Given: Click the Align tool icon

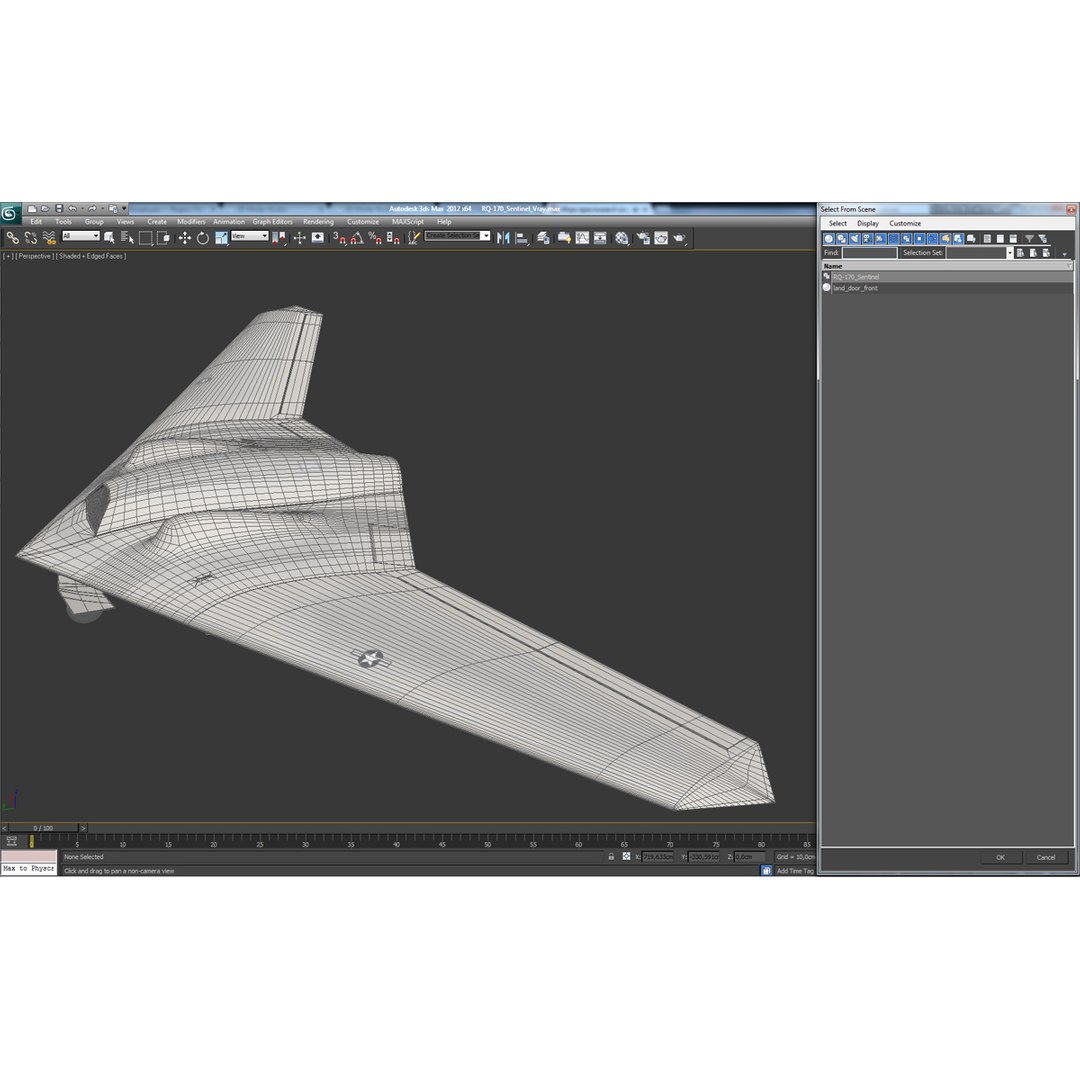Looking at the screenshot, I should point(522,238).
